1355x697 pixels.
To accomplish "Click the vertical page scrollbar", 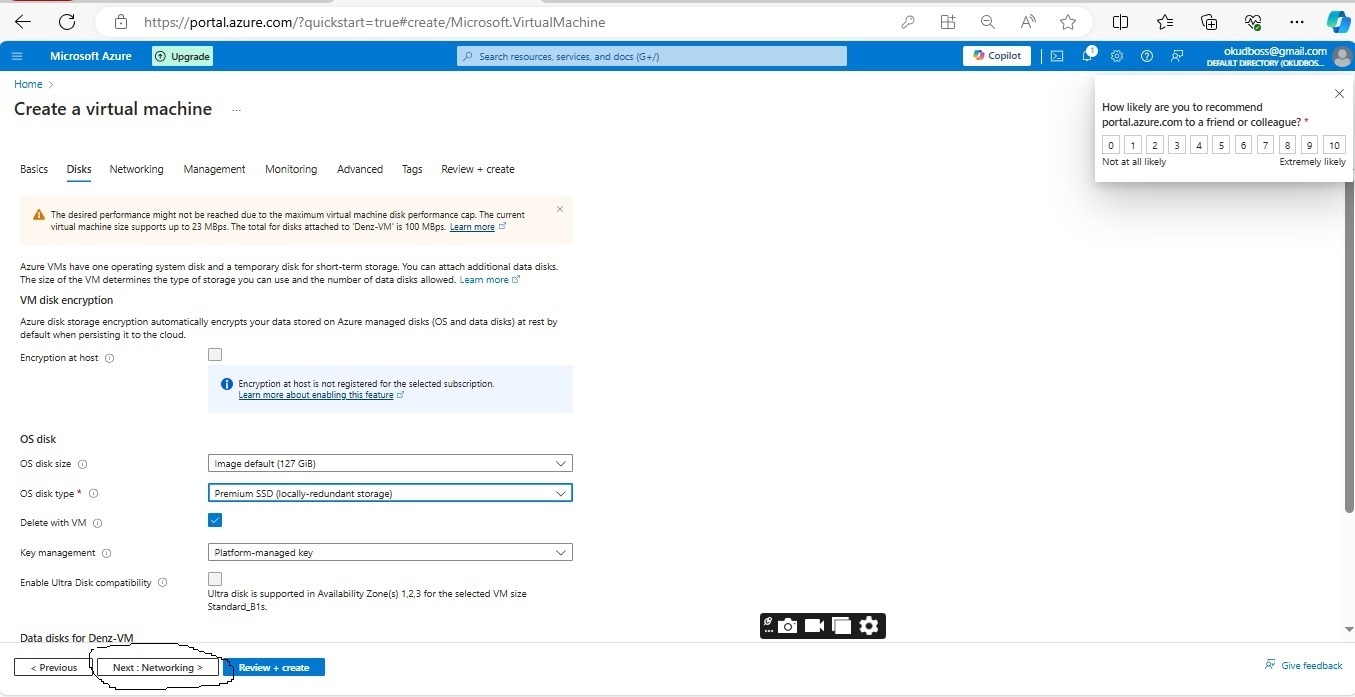I will pos(1350,350).
